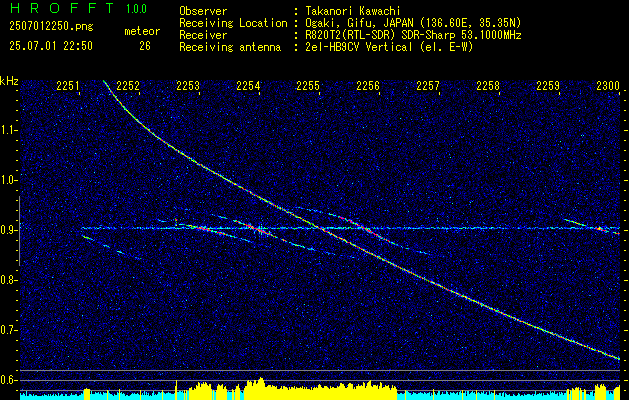Click the 2254 time axis marker
The width and height of the screenshot is (629, 400).
point(248,85)
